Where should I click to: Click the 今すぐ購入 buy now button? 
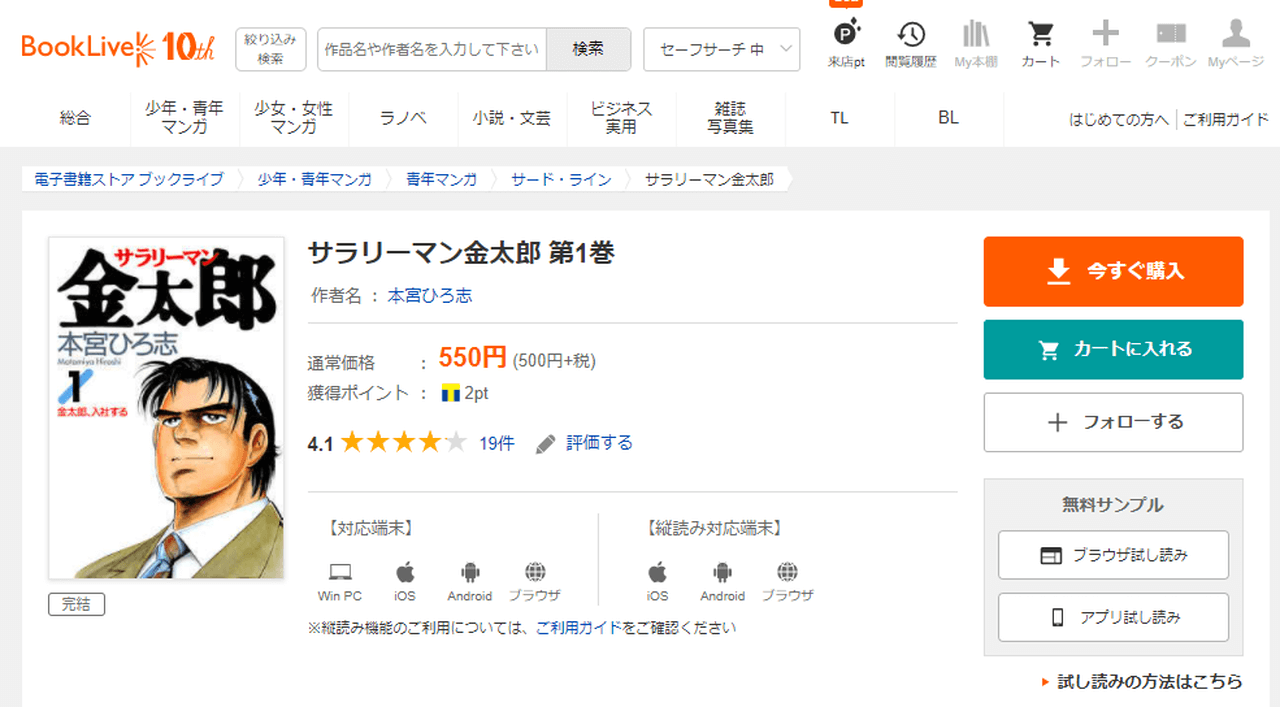1113,271
